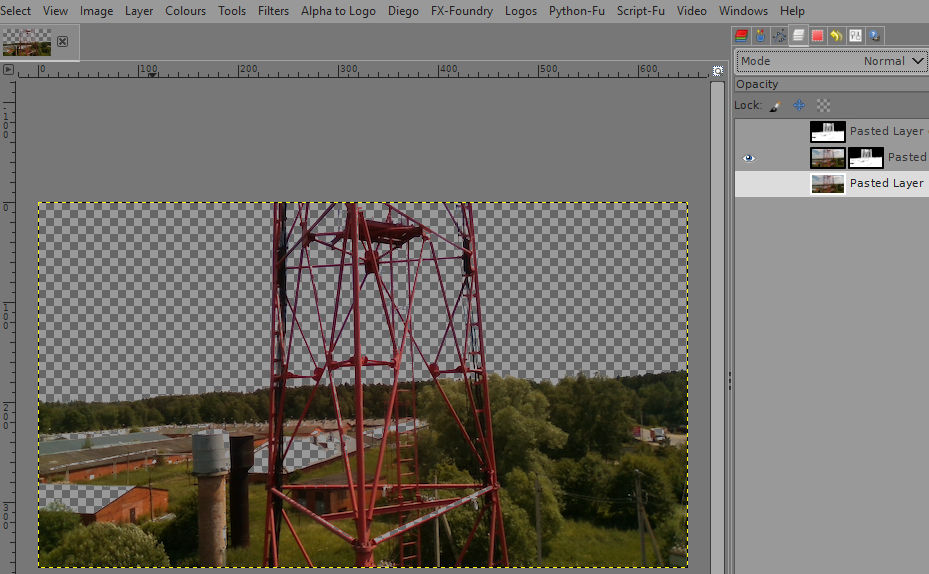Open the layer Mode dropdown set to Normal
The height and width of the screenshot is (574, 929).
[x=831, y=61]
